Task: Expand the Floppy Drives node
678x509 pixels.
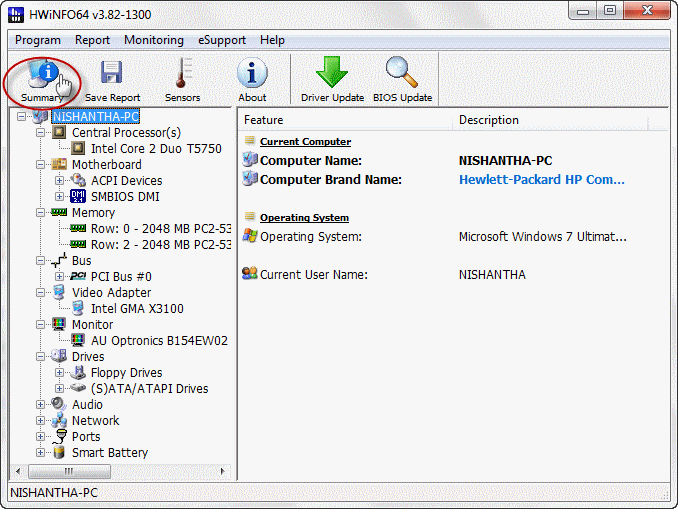Action: 59,372
